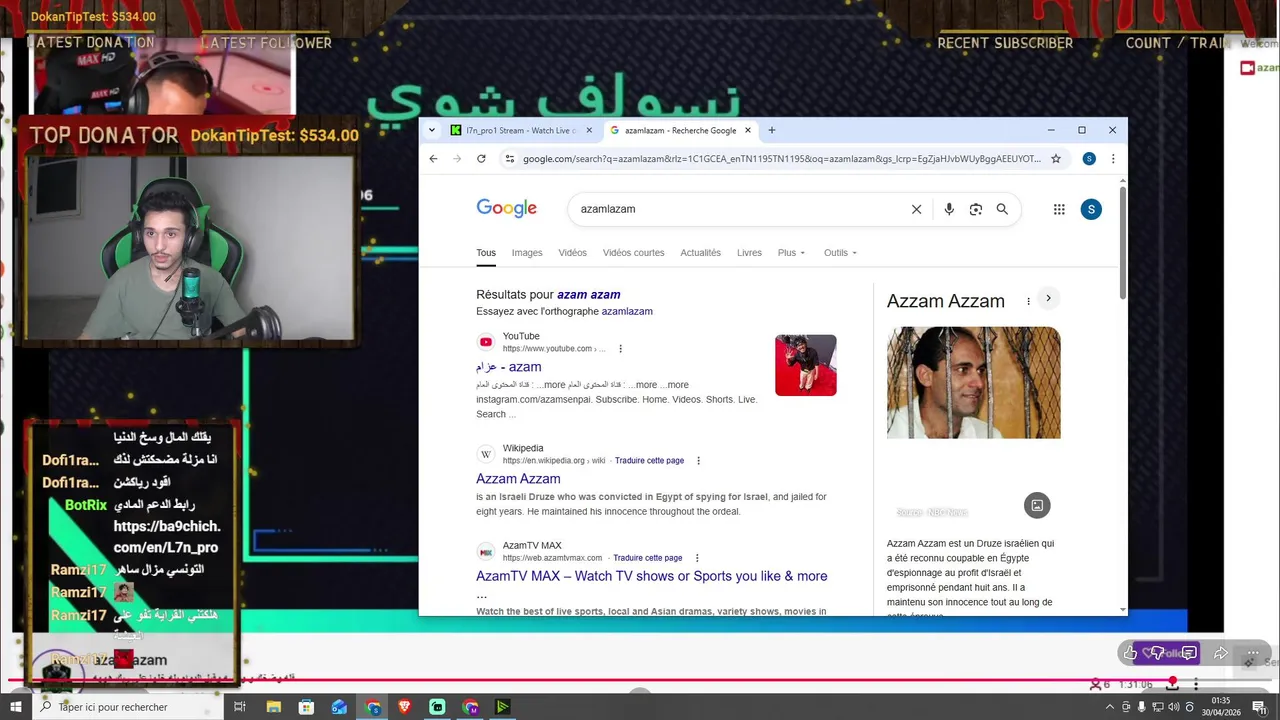Open Google account avatar on page

1091,209
